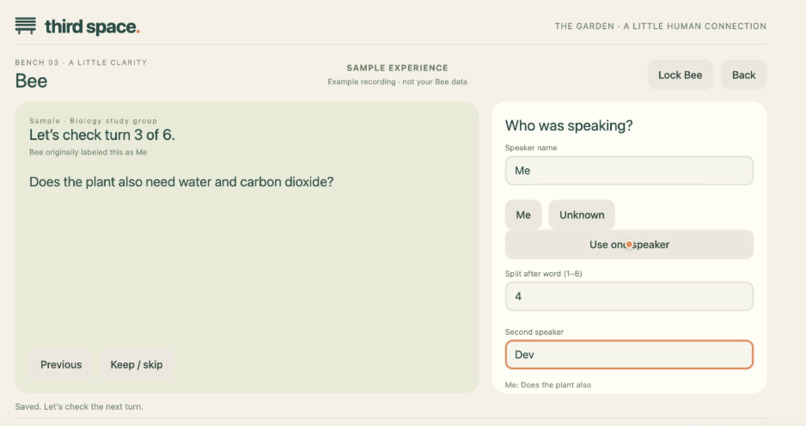Focus the 'Split after word' field
This screenshot has width=806, height=426.
click(629, 297)
